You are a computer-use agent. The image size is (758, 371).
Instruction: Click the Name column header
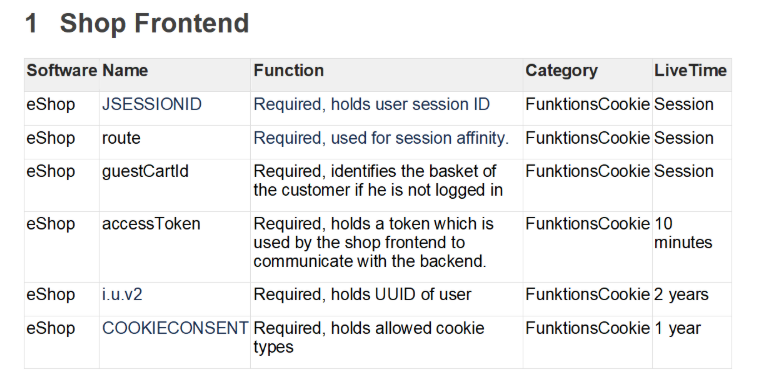[125, 71]
